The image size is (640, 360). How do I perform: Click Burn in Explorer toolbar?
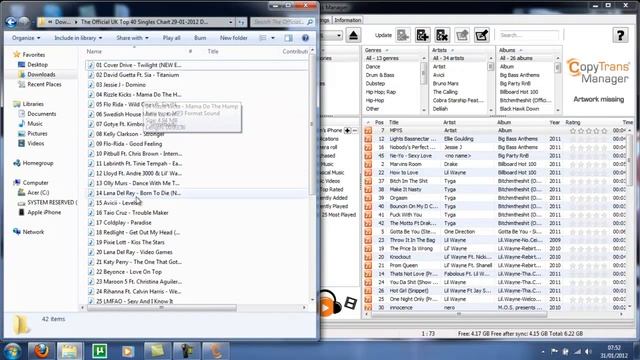200,38
